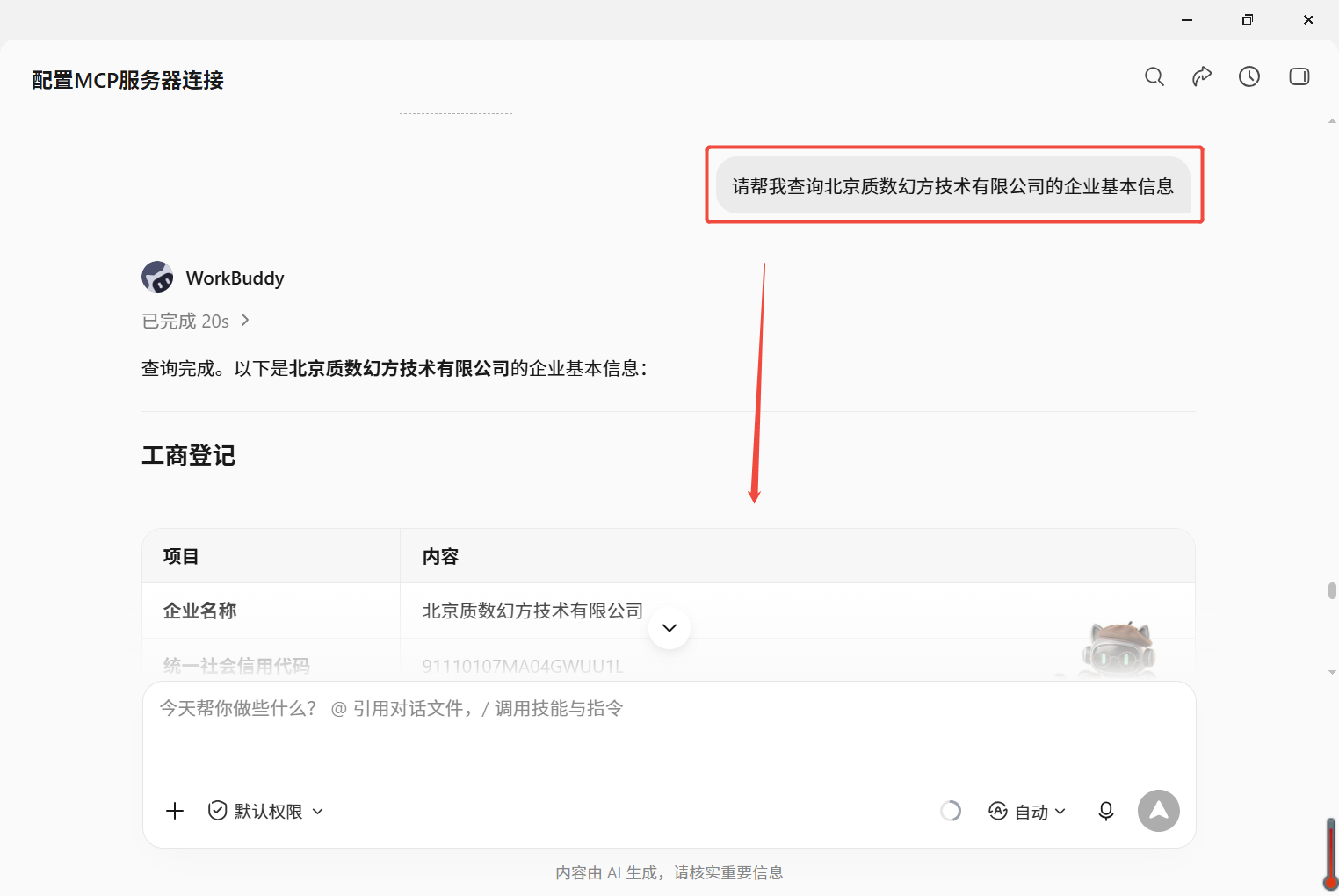Click the 统一社会信用代码 row label
The image size is (1339, 896).
[236, 666]
